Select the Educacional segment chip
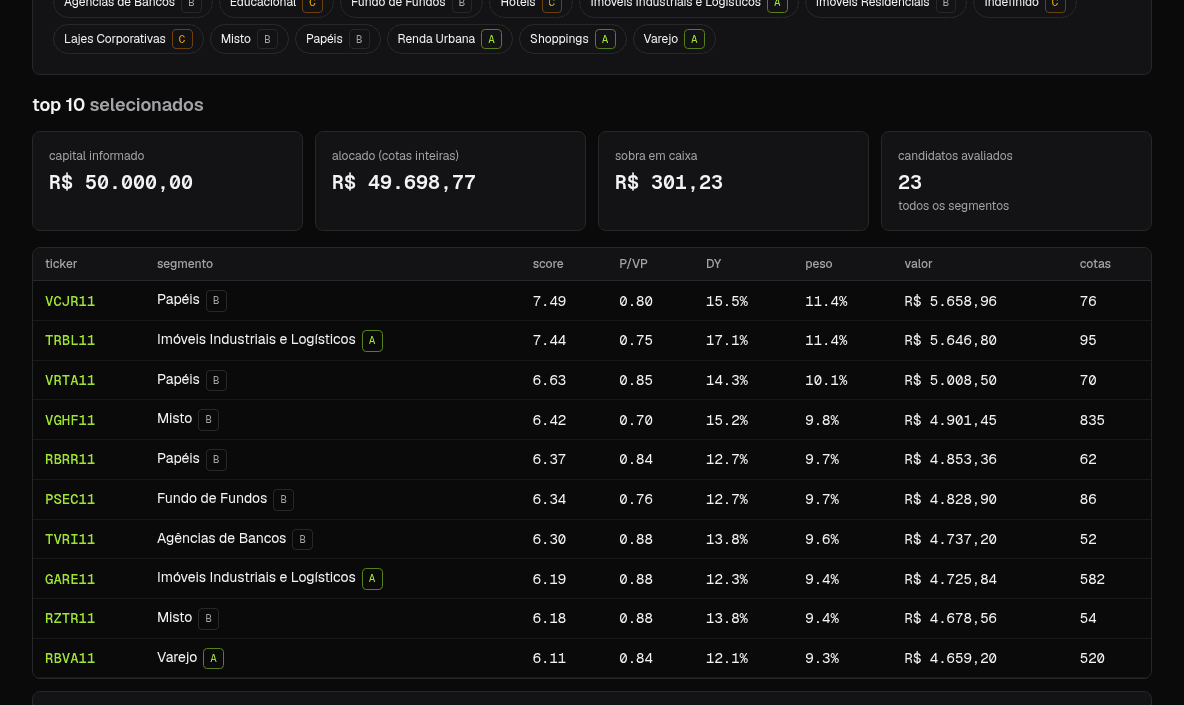 pos(276,5)
